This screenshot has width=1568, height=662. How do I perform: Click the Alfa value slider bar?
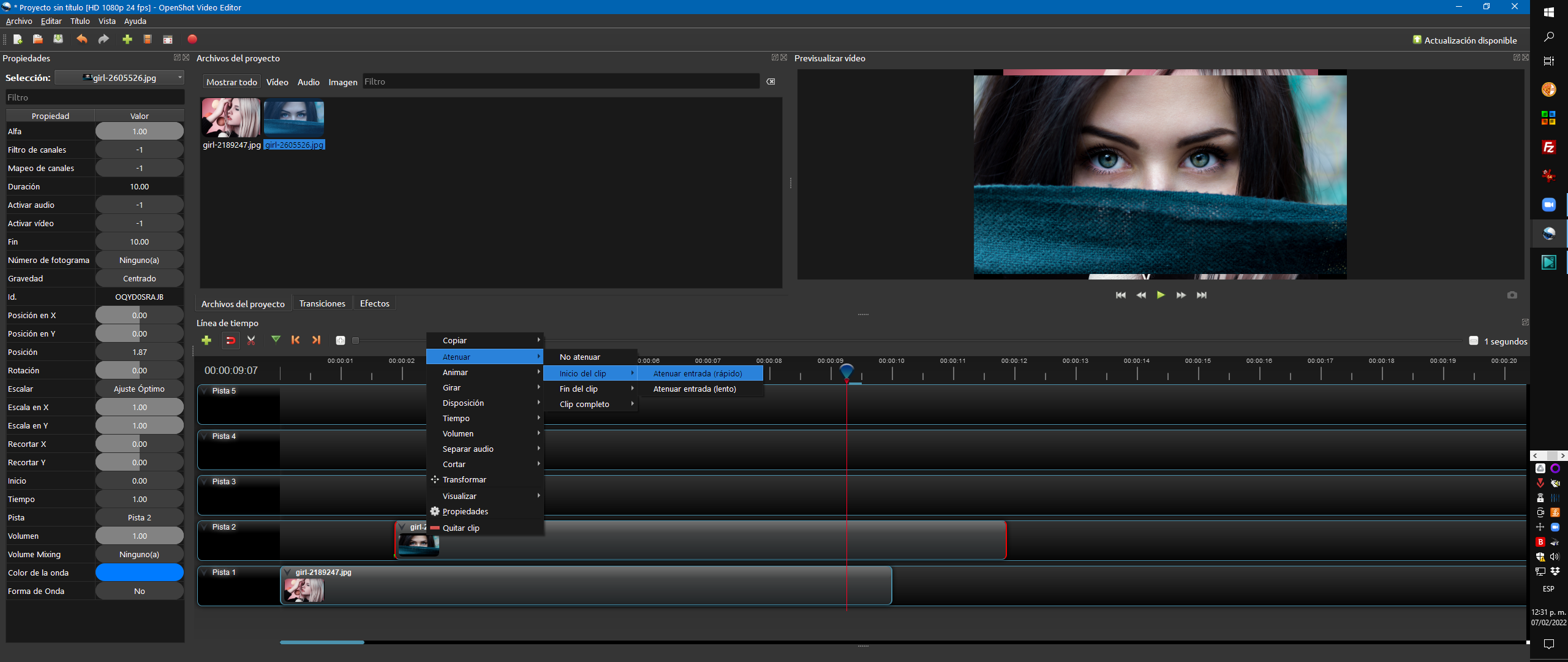point(140,131)
